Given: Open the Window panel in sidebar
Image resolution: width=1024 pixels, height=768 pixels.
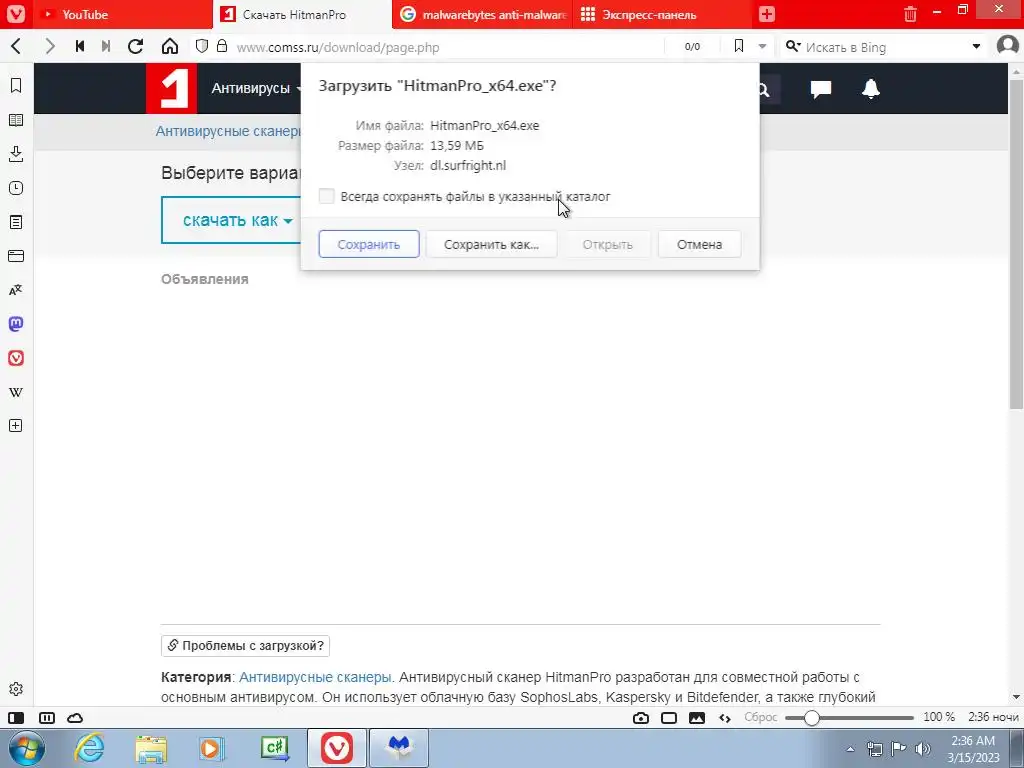Looking at the screenshot, I should click(x=16, y=256).
